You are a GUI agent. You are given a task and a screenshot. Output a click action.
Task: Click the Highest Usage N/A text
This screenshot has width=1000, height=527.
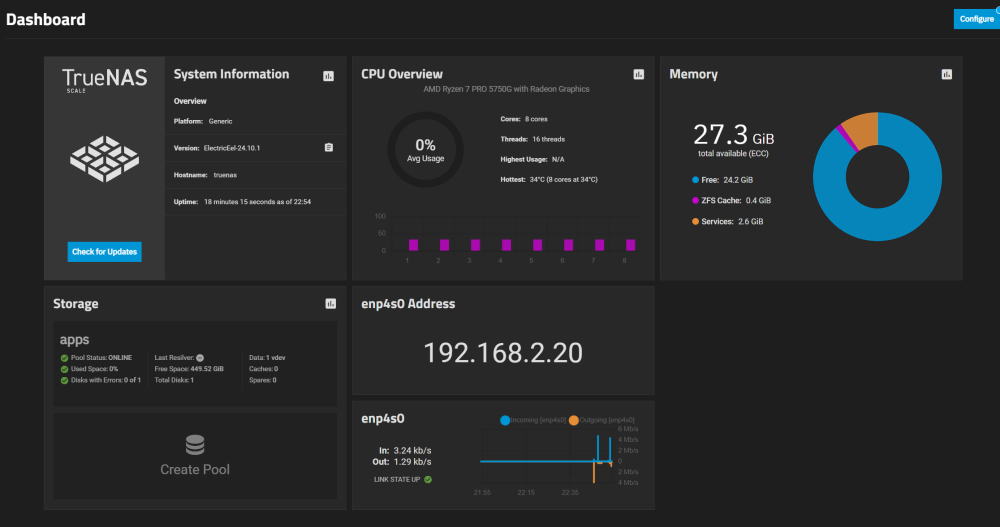pos(532,160)
